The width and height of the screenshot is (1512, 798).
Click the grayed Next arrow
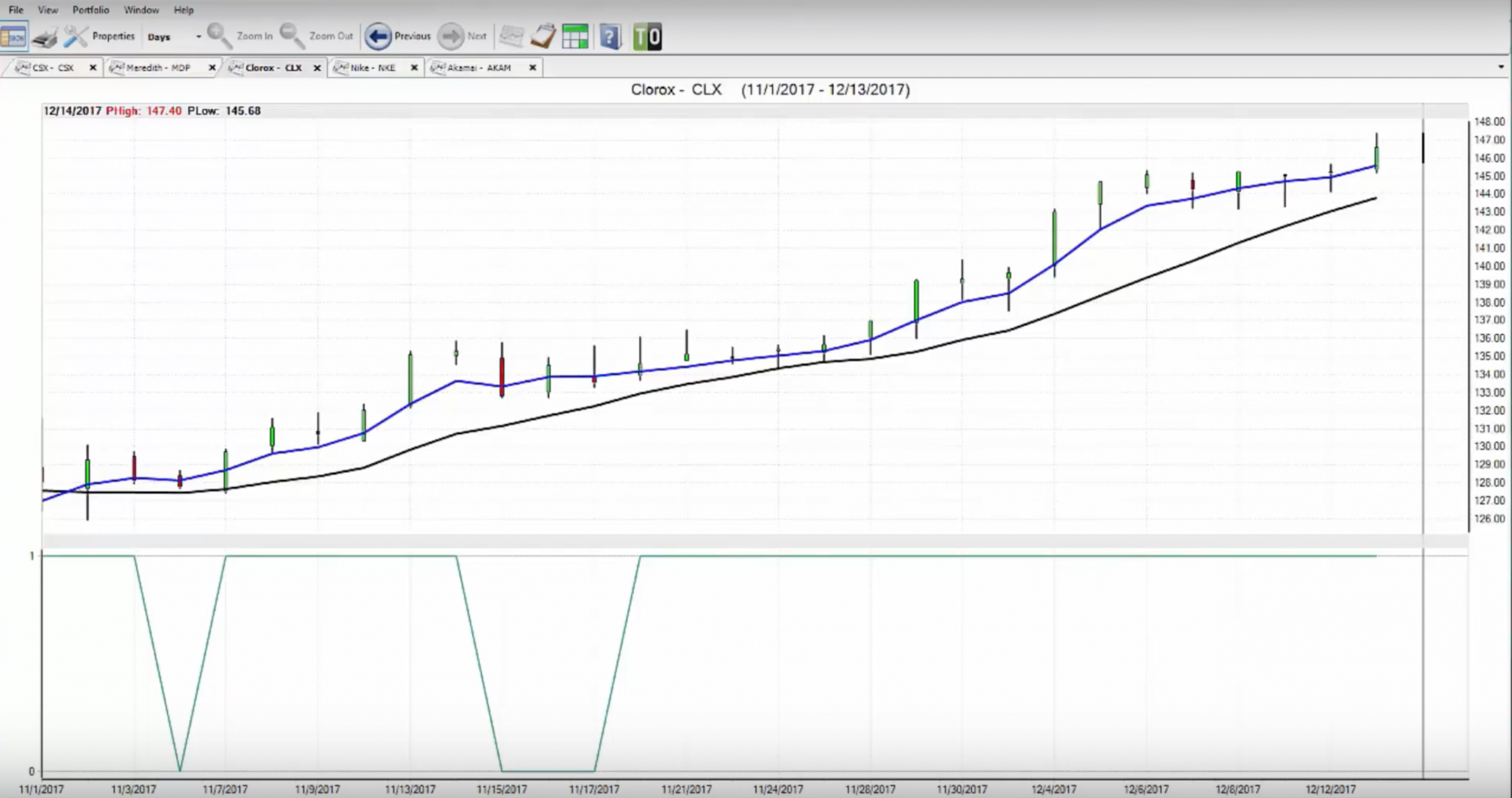[x=451, y=37]
